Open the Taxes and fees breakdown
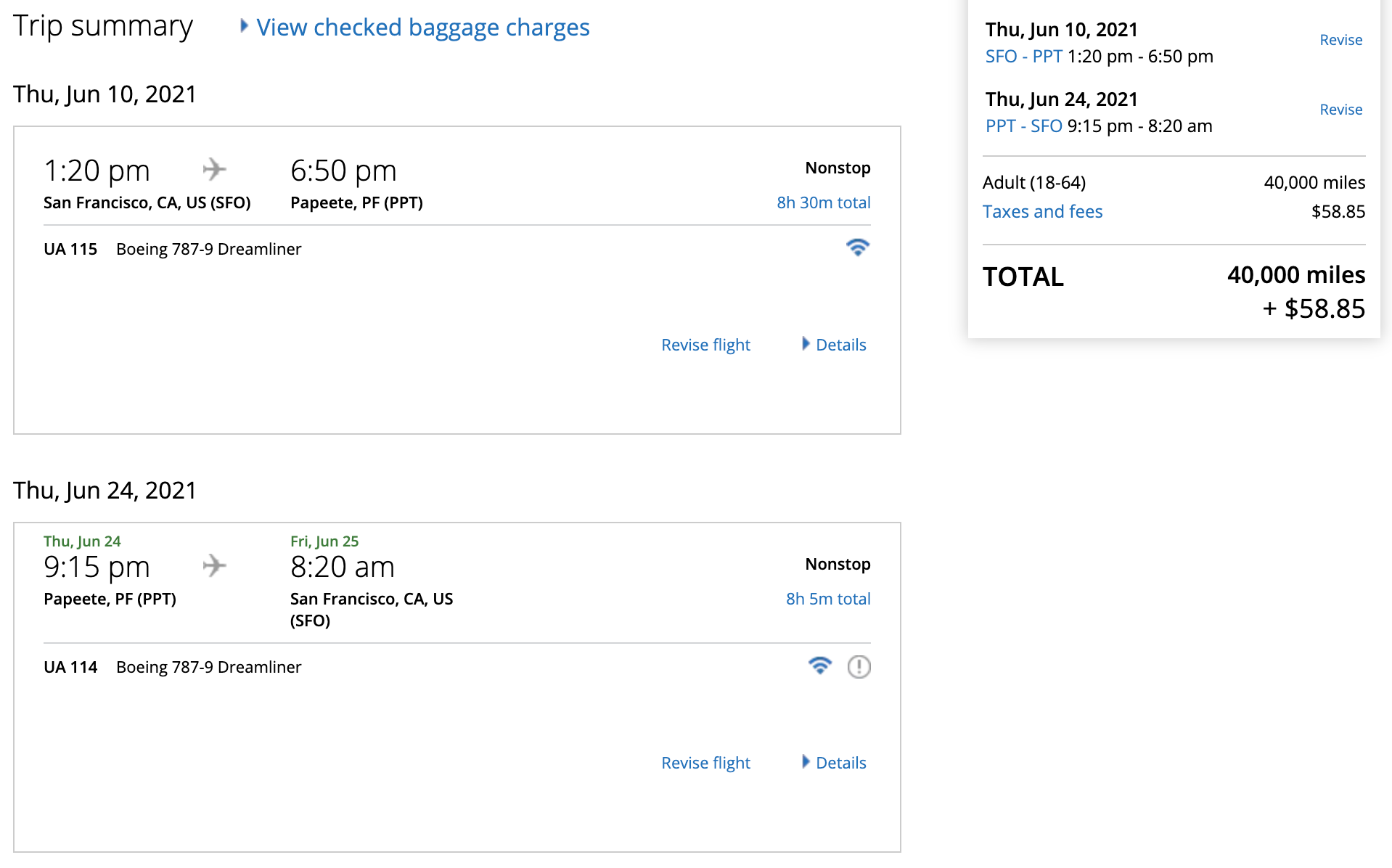Image resolution: width=1392 pixels, height=868 pixels. point(1042,212)
